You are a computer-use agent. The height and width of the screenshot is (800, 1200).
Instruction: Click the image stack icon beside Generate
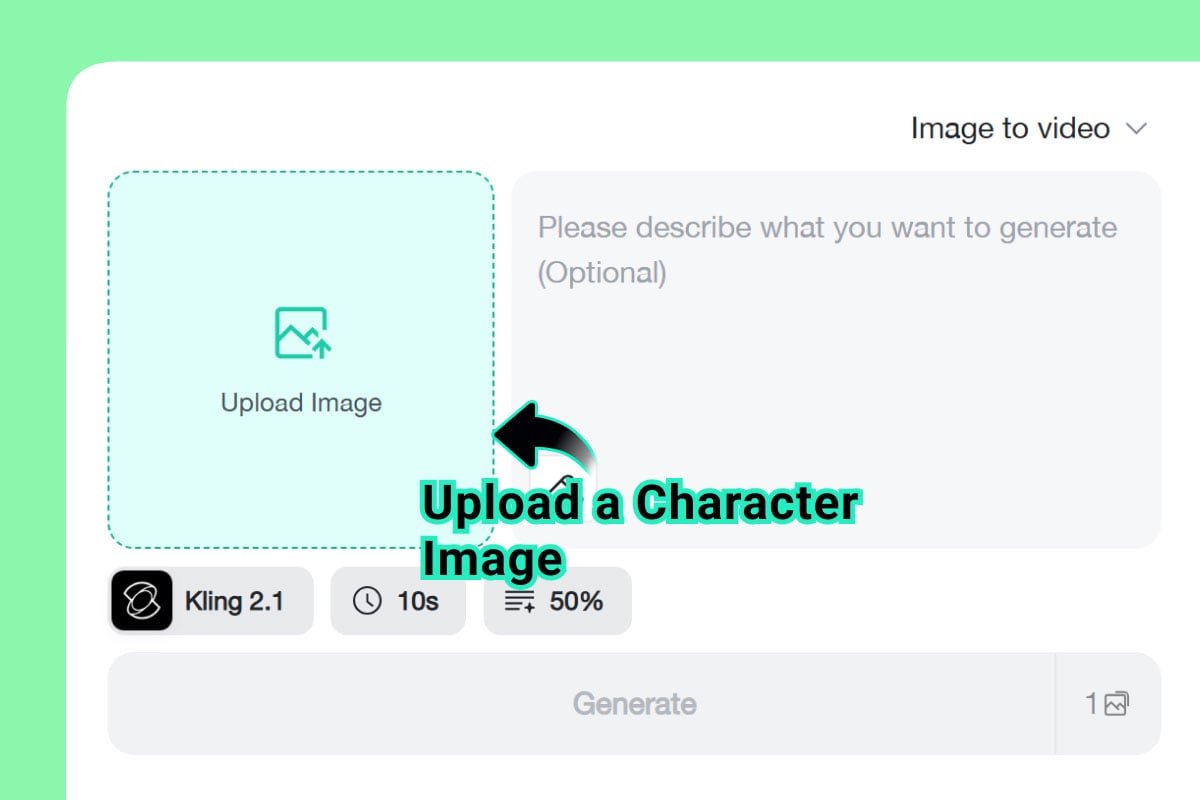pos(1116,704)
